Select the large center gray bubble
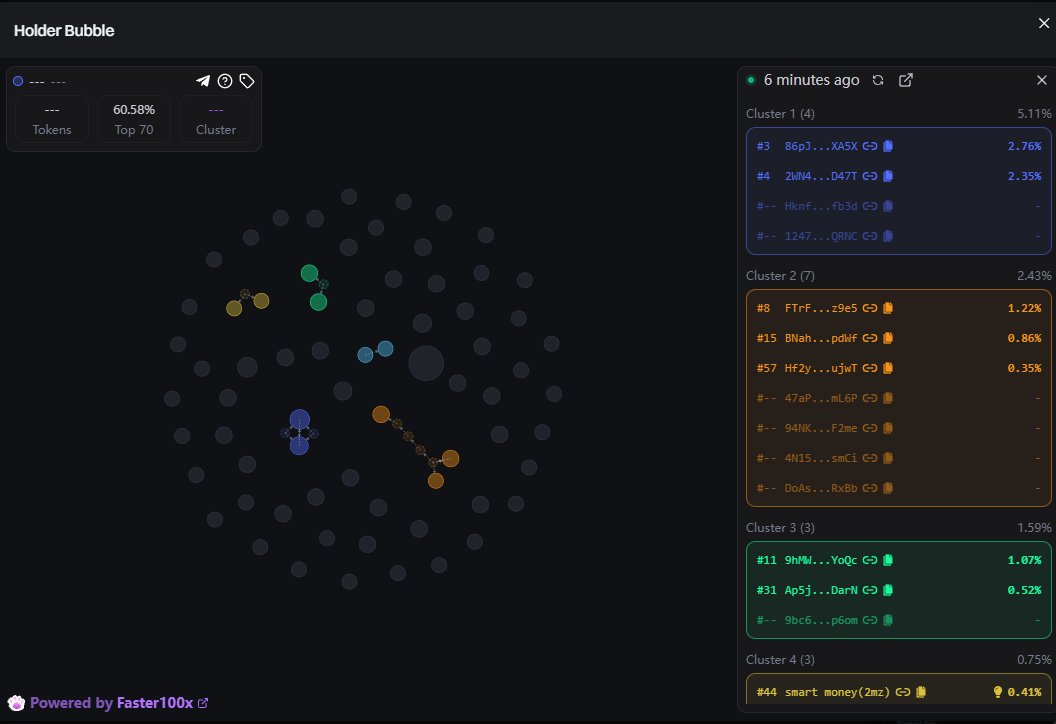Screen dimensions: 1056x724 click(426, 363)
